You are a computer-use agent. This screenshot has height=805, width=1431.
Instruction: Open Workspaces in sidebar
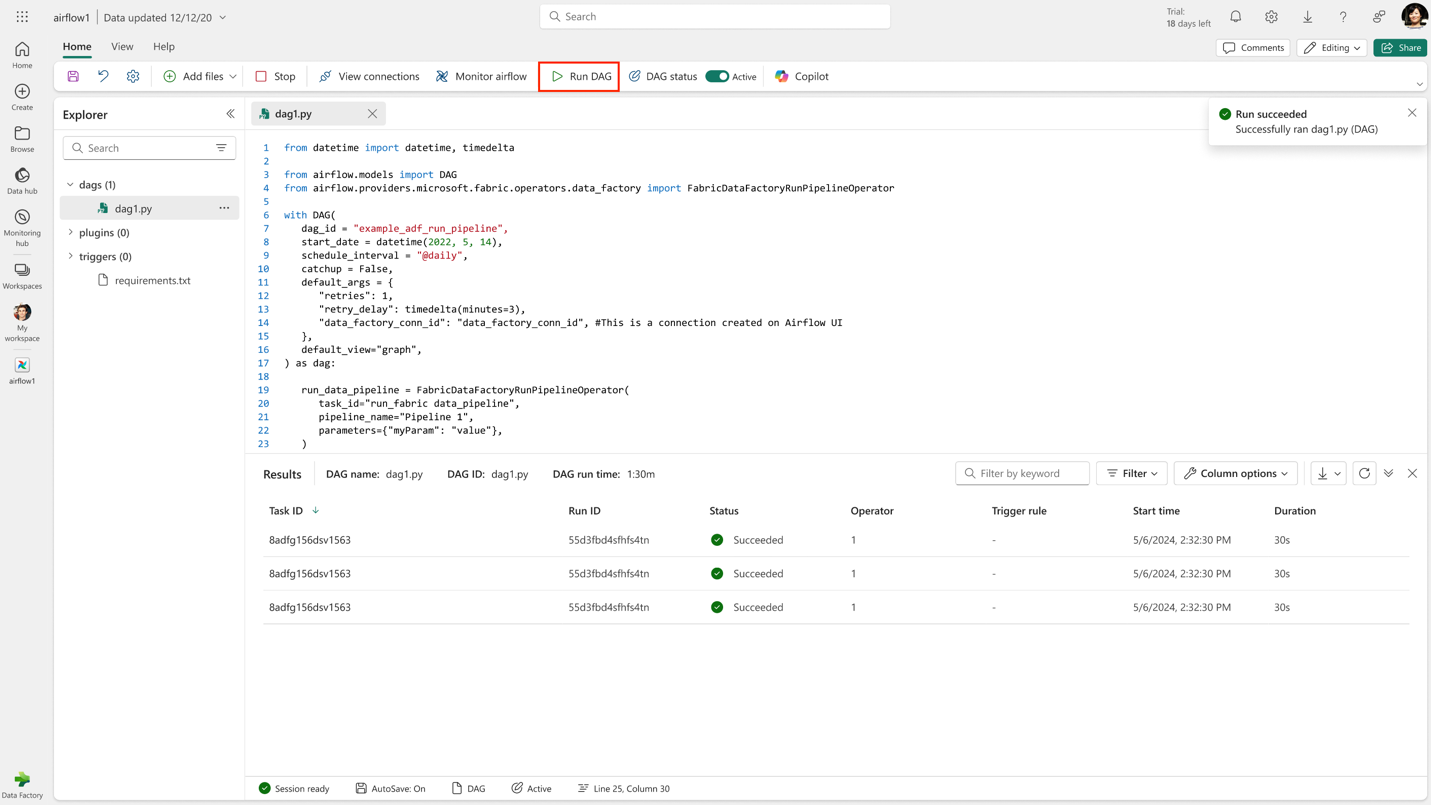tap(22, 276)
